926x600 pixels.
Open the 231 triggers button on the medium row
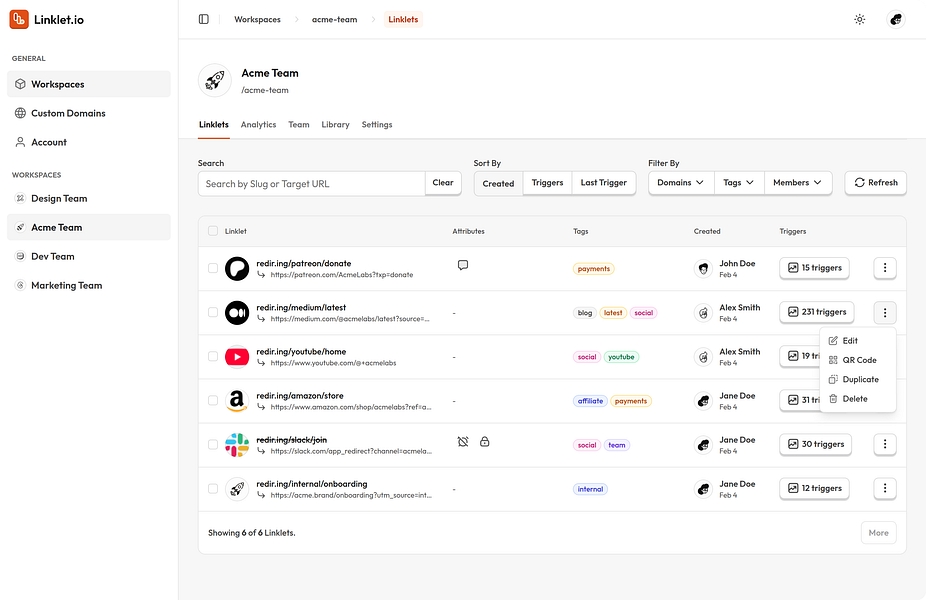(817, 312)
